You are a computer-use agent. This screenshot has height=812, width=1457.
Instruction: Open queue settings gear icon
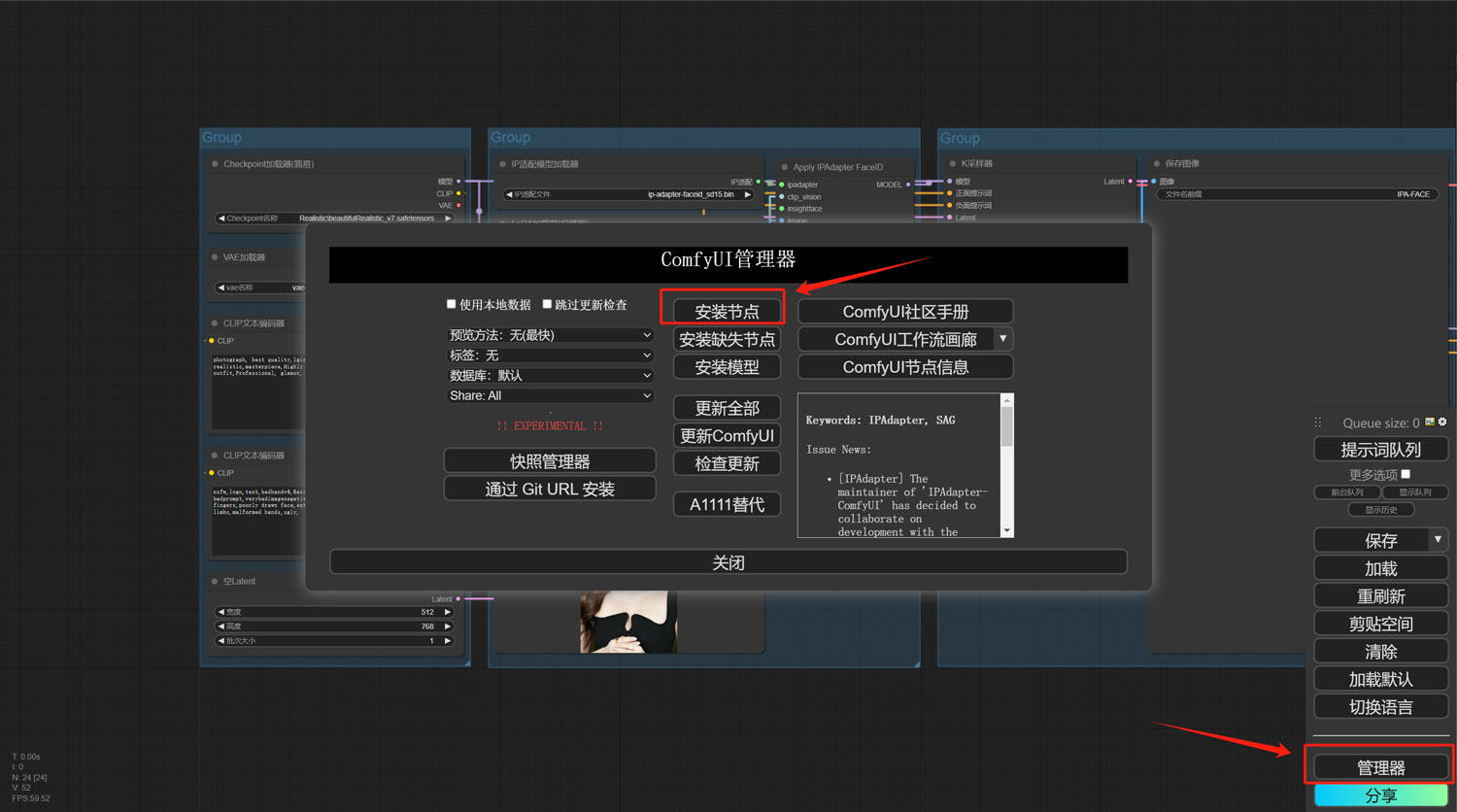1442,422
